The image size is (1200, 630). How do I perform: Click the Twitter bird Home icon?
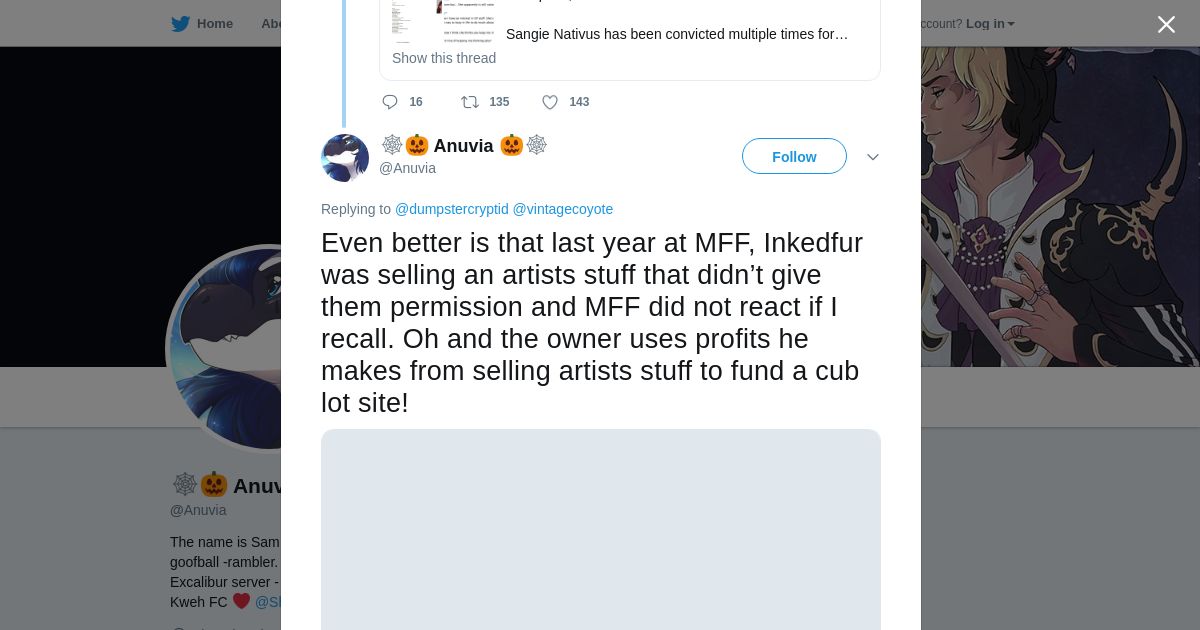click(181, 24)
